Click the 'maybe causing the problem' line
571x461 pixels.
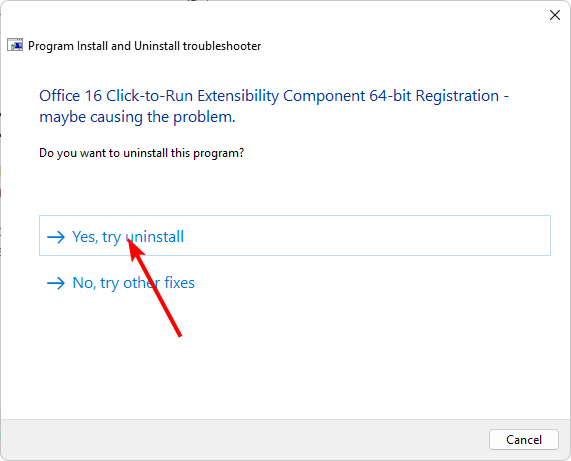[137, 117]
